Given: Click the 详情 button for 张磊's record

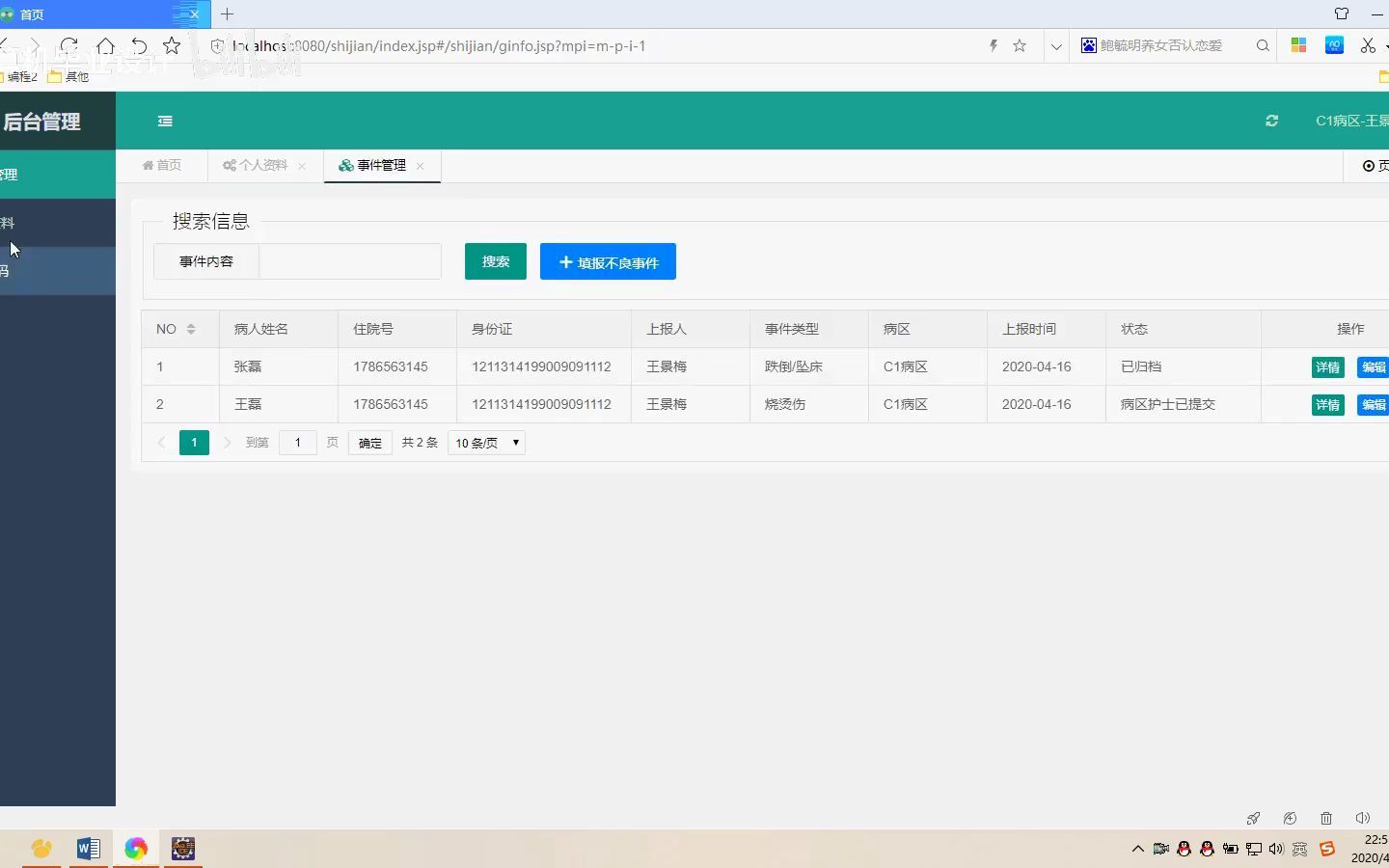Looking at the screenshot, I should pyautogui.click(x=1327, y=367).
